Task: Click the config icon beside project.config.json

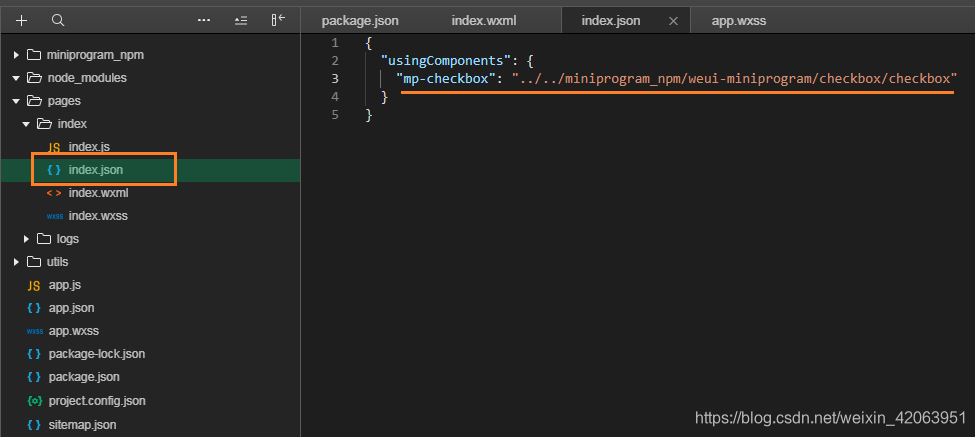Action: (x=34, y=401)
